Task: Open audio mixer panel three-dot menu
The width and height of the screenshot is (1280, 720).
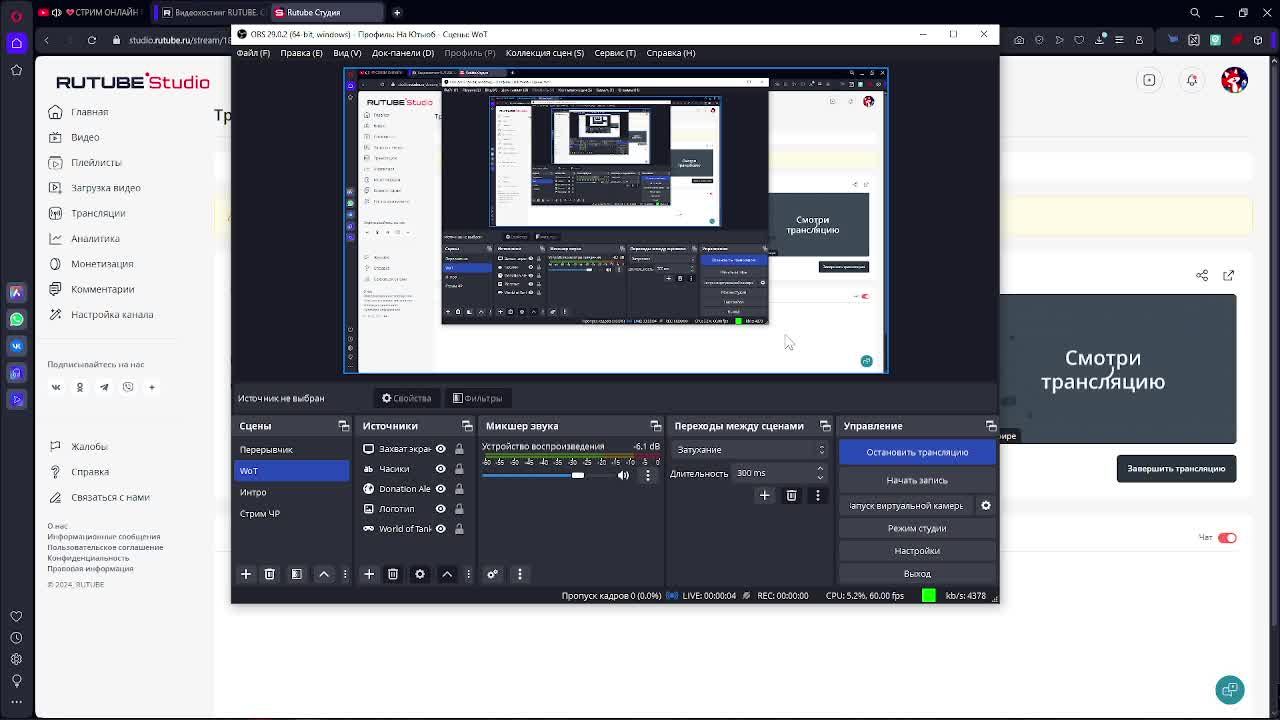Action: 520,574
